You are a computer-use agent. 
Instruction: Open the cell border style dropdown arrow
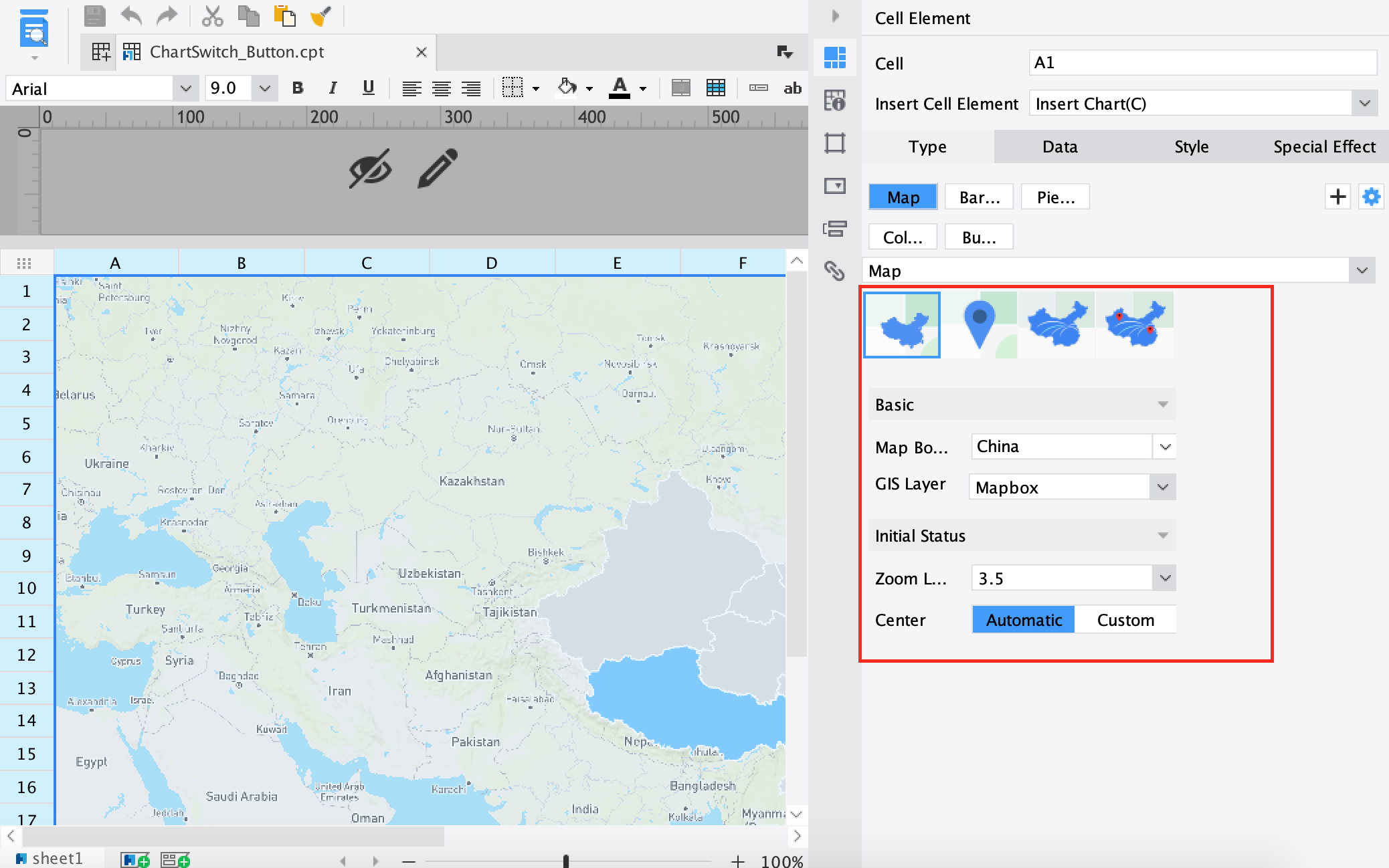click(x=536, y=88)
